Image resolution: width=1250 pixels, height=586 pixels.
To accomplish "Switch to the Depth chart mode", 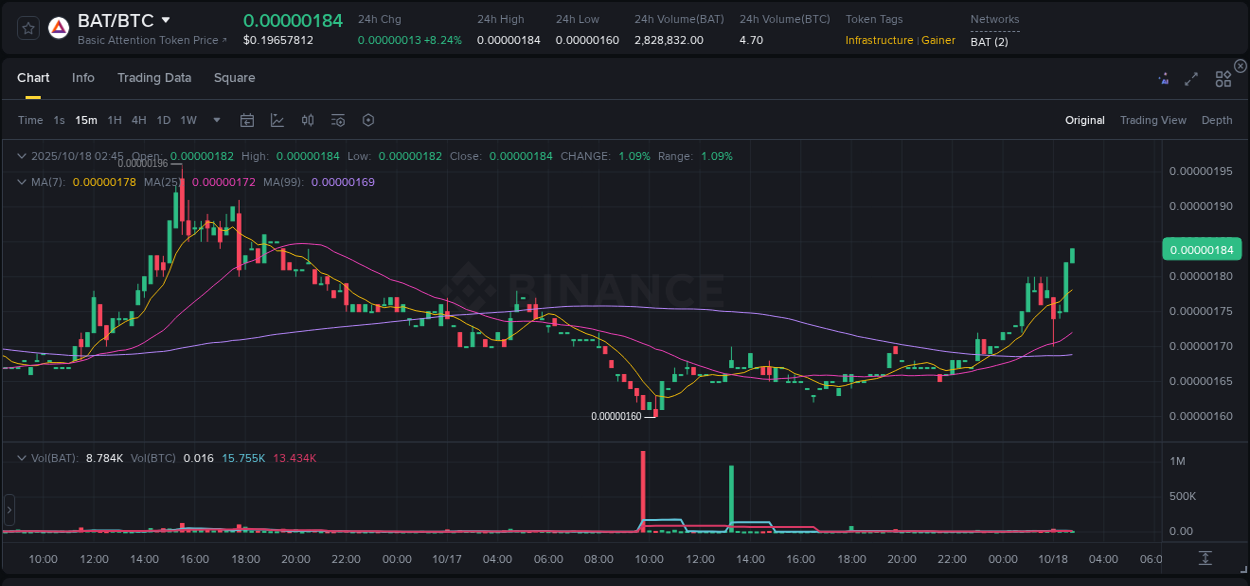I will point(1216,120).
